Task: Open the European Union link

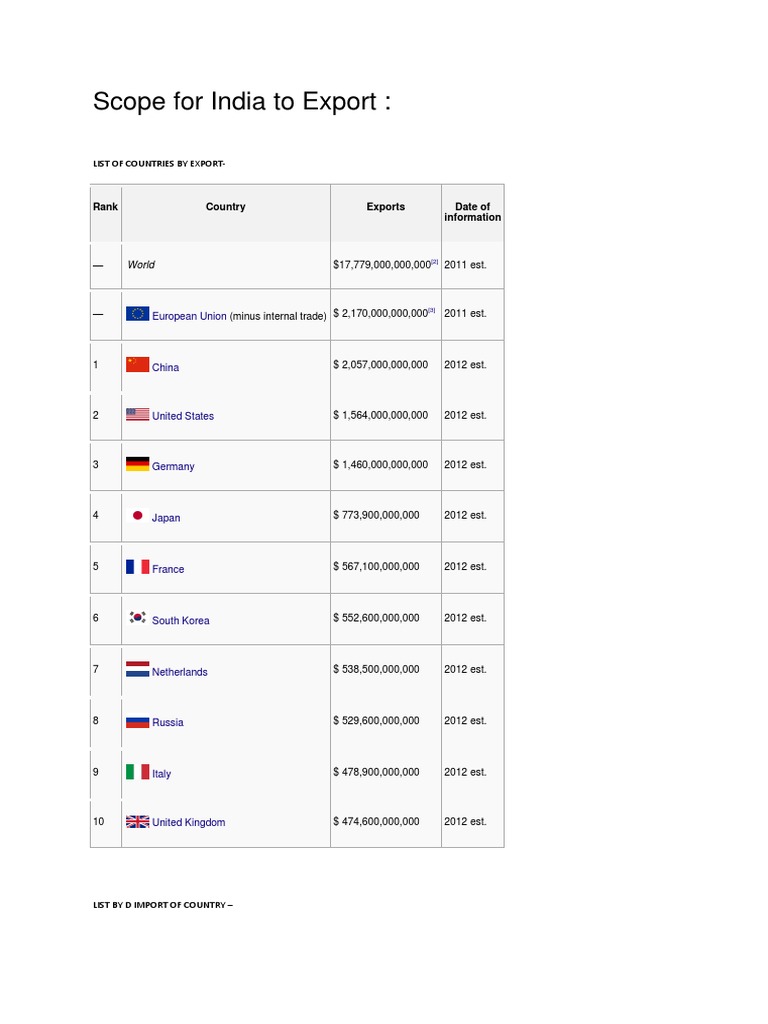Action: tap(189, 316)
